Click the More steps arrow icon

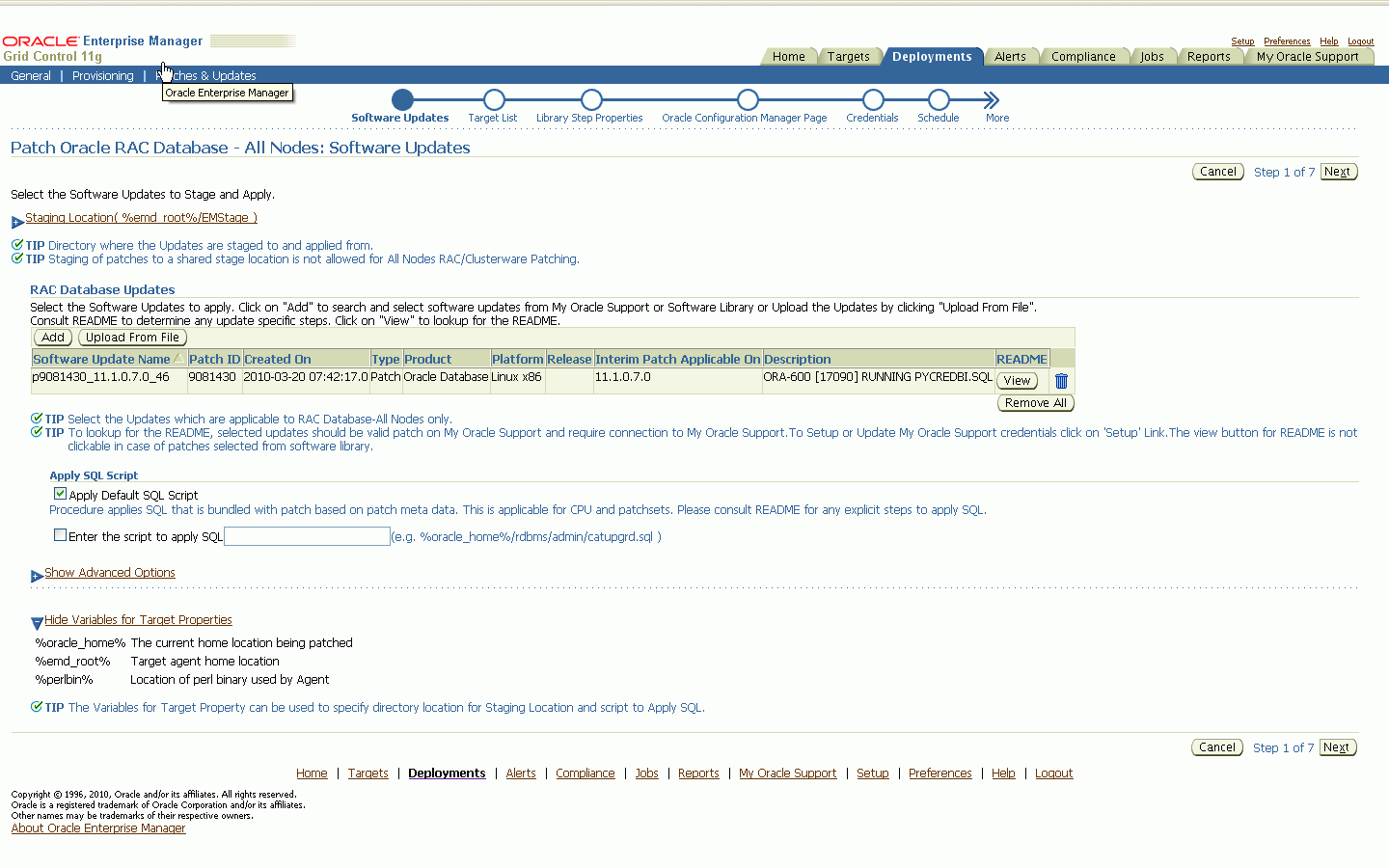click(992, 99)
